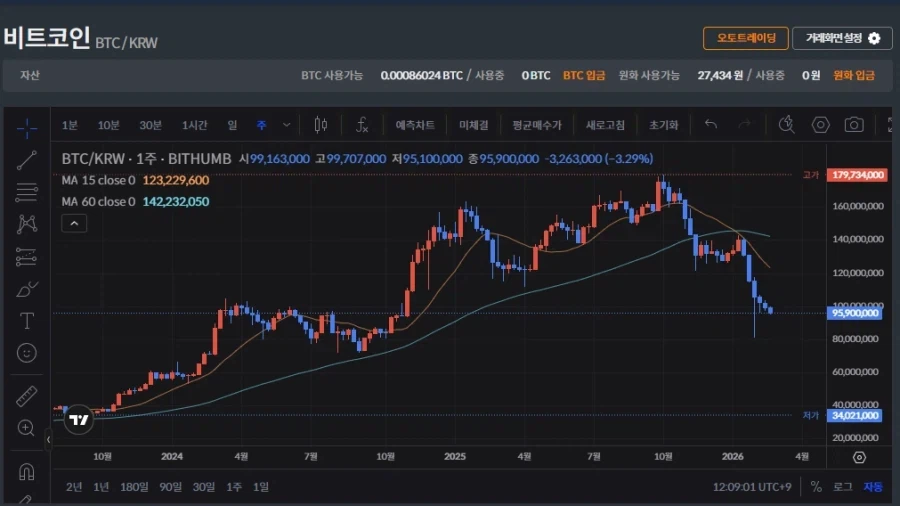Activate the zoom in tool
The width and height of the screenshot is (900, 506).
click(x=26, y=428)
